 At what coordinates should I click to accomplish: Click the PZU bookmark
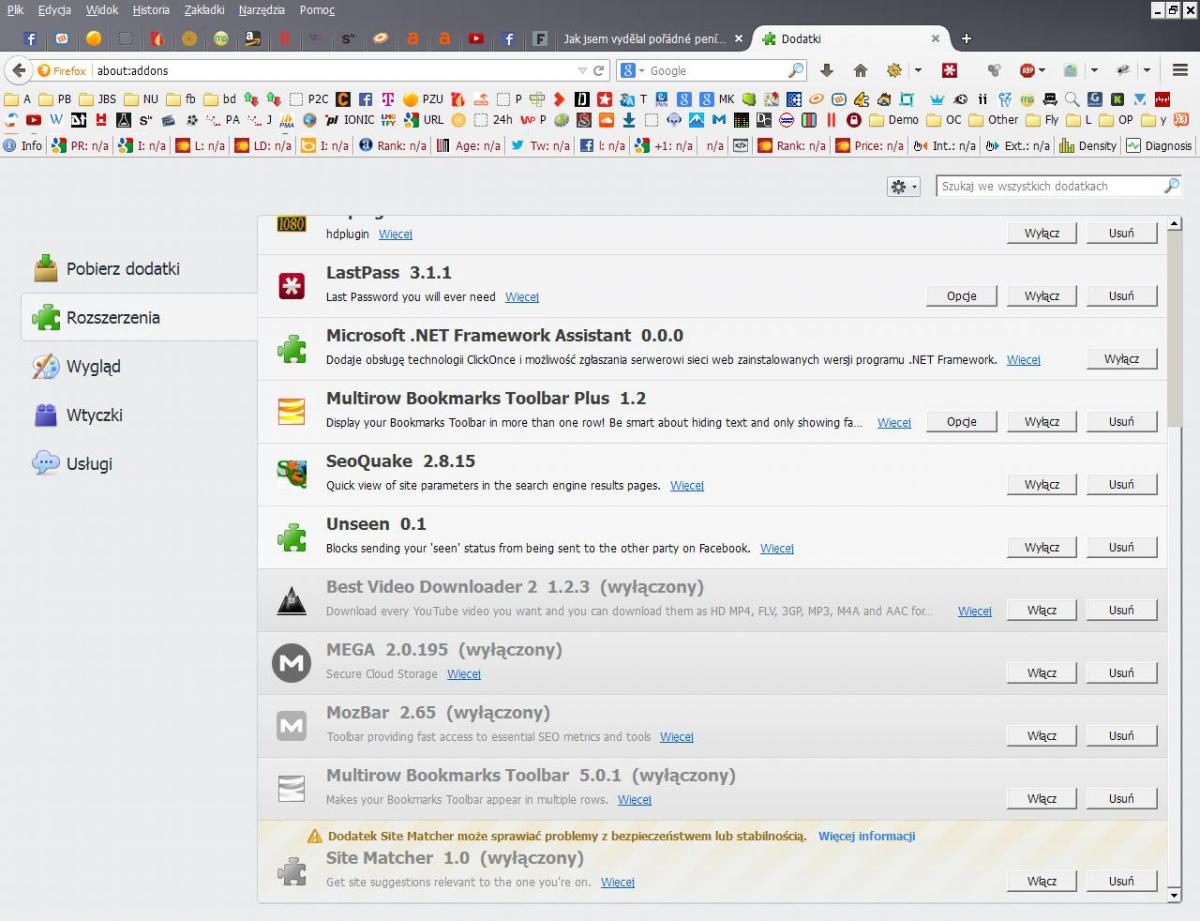click(x=423, y=99)
